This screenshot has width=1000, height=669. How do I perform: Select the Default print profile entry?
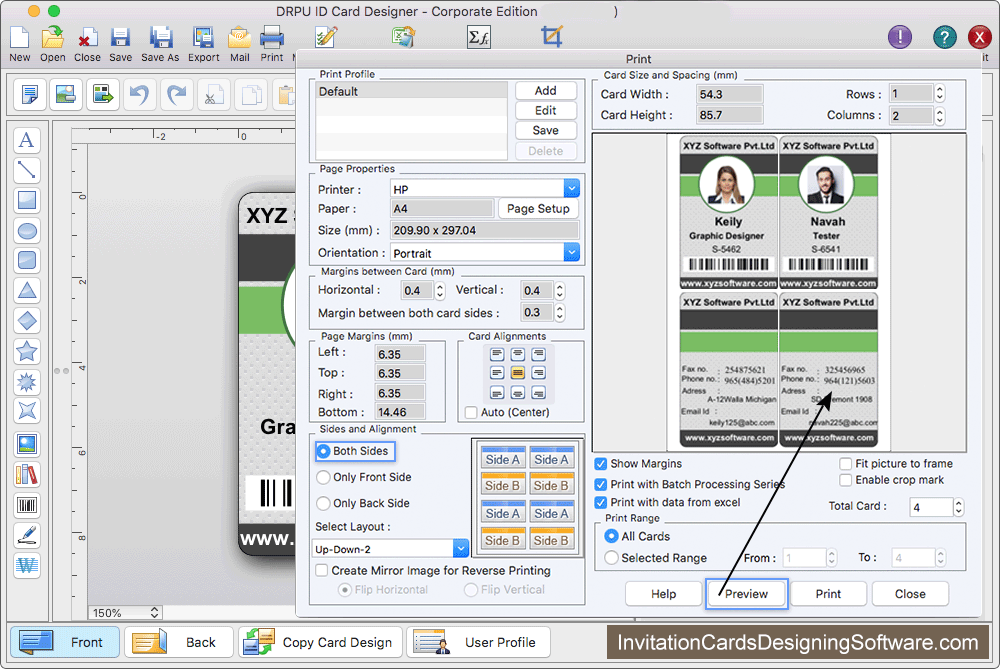(411, 91)
